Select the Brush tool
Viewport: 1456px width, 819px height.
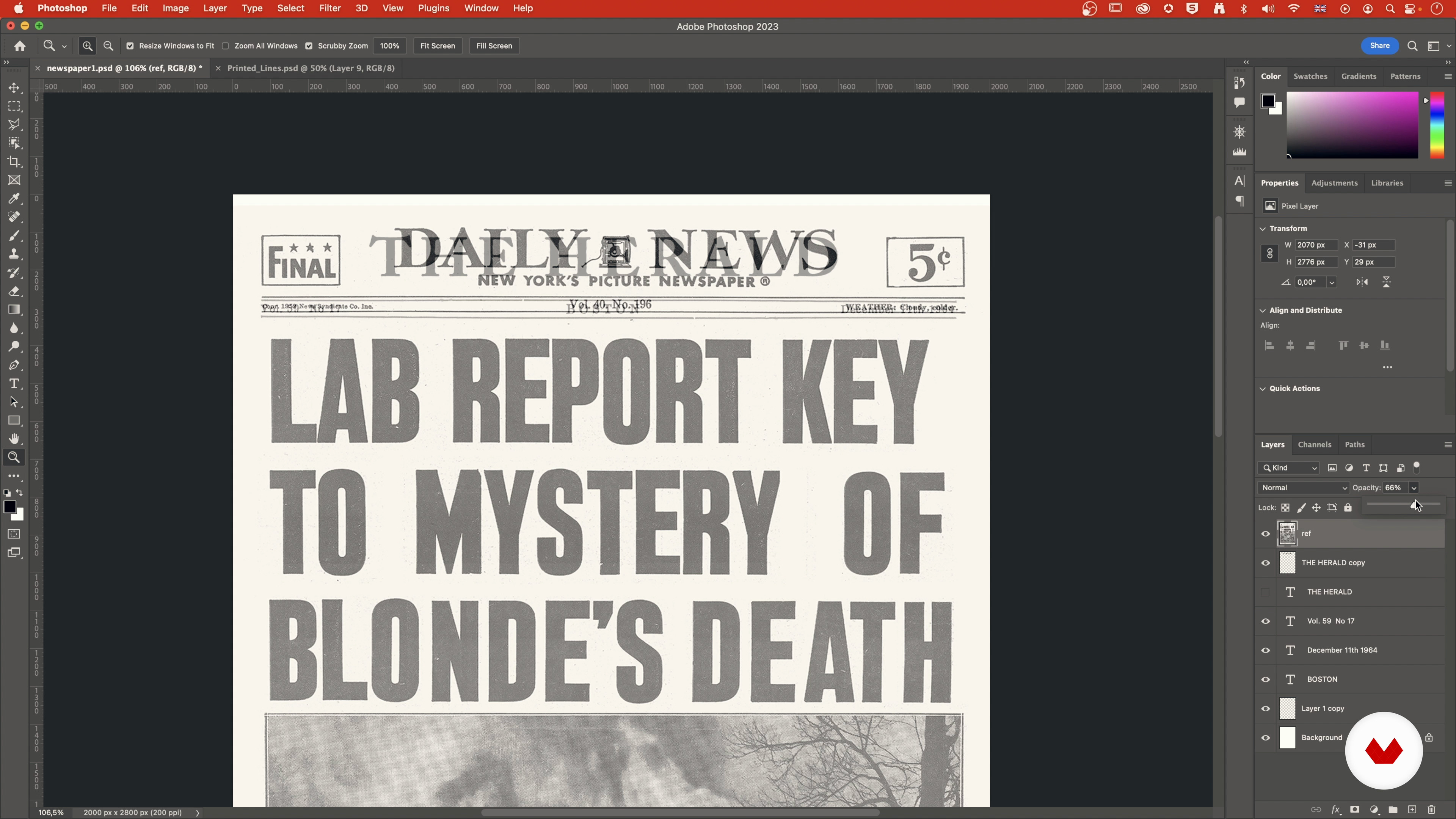pos(14,236)
